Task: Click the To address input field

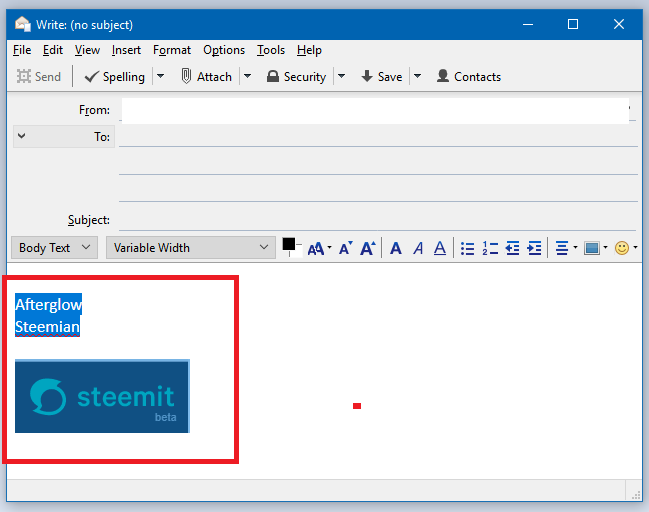Action: (378, 137)
